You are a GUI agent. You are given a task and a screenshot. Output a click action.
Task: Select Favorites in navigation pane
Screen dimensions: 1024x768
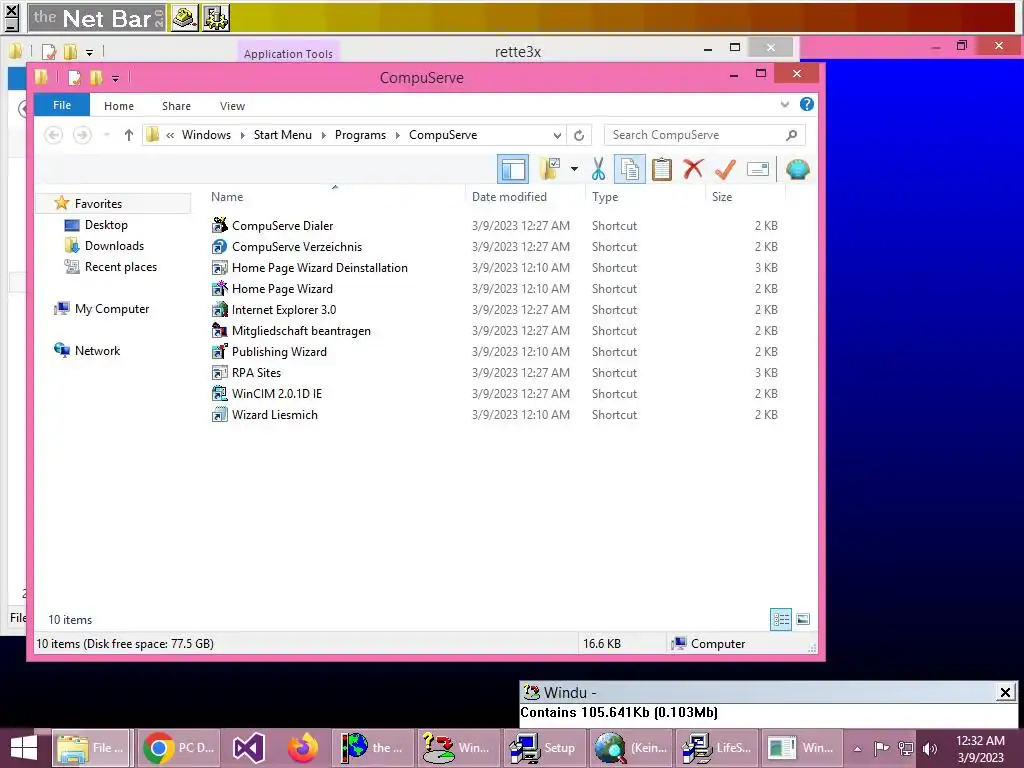[98, 204]
